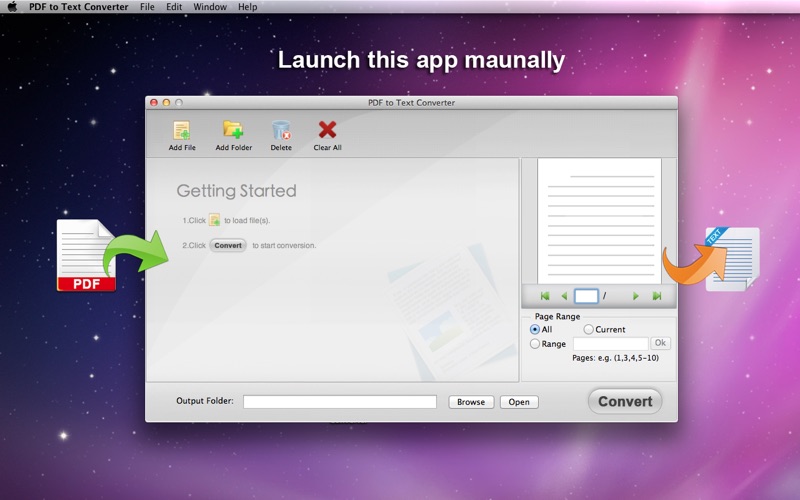Open the File menu
The height and width of the screenshot is (500, 800).
click(147, 7)
